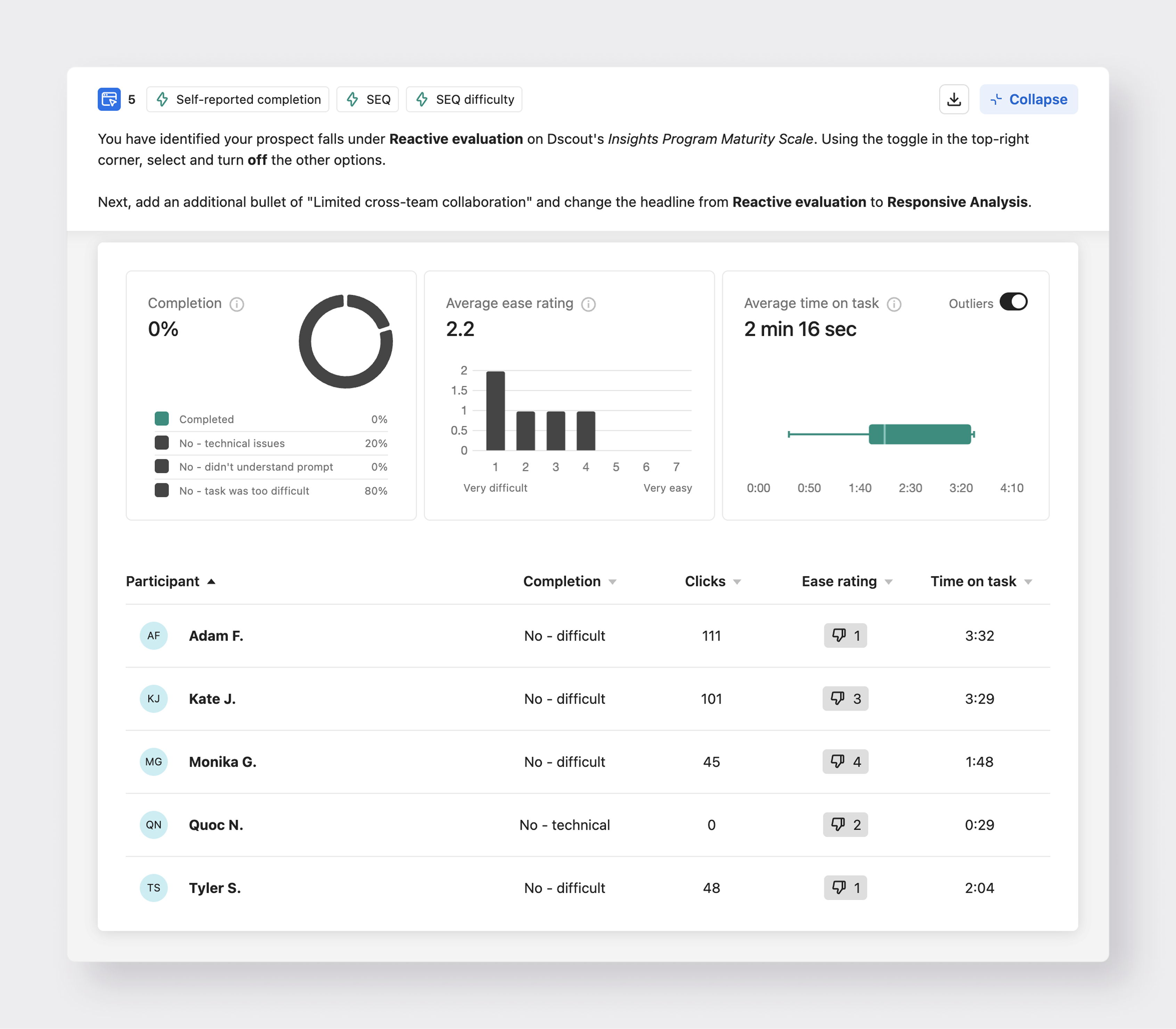Sort by the Ease rating column
Viewport: 1176px width, 1029px height.
coord(889,582)
